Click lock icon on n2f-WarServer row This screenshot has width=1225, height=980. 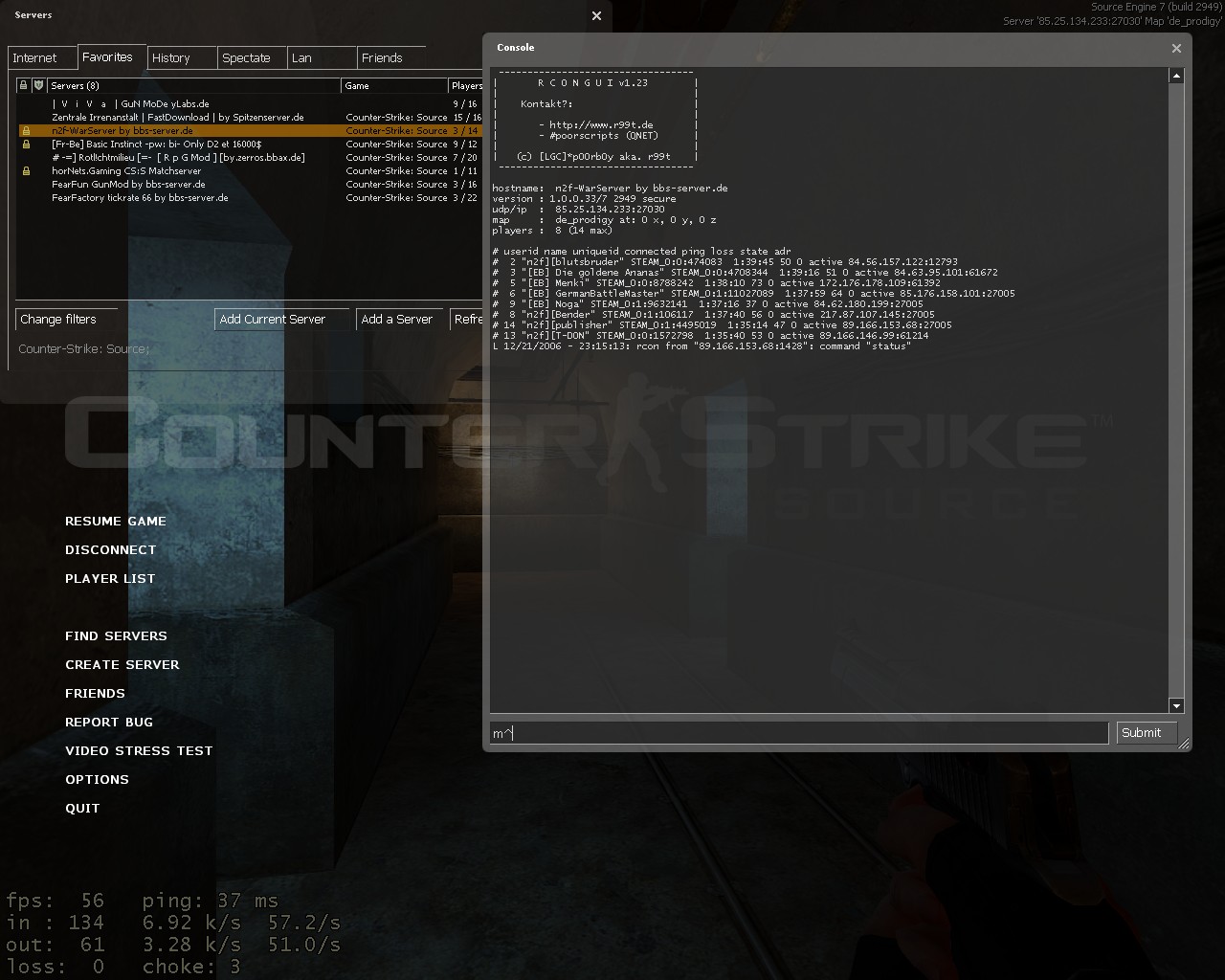click(x=26, y=131)
